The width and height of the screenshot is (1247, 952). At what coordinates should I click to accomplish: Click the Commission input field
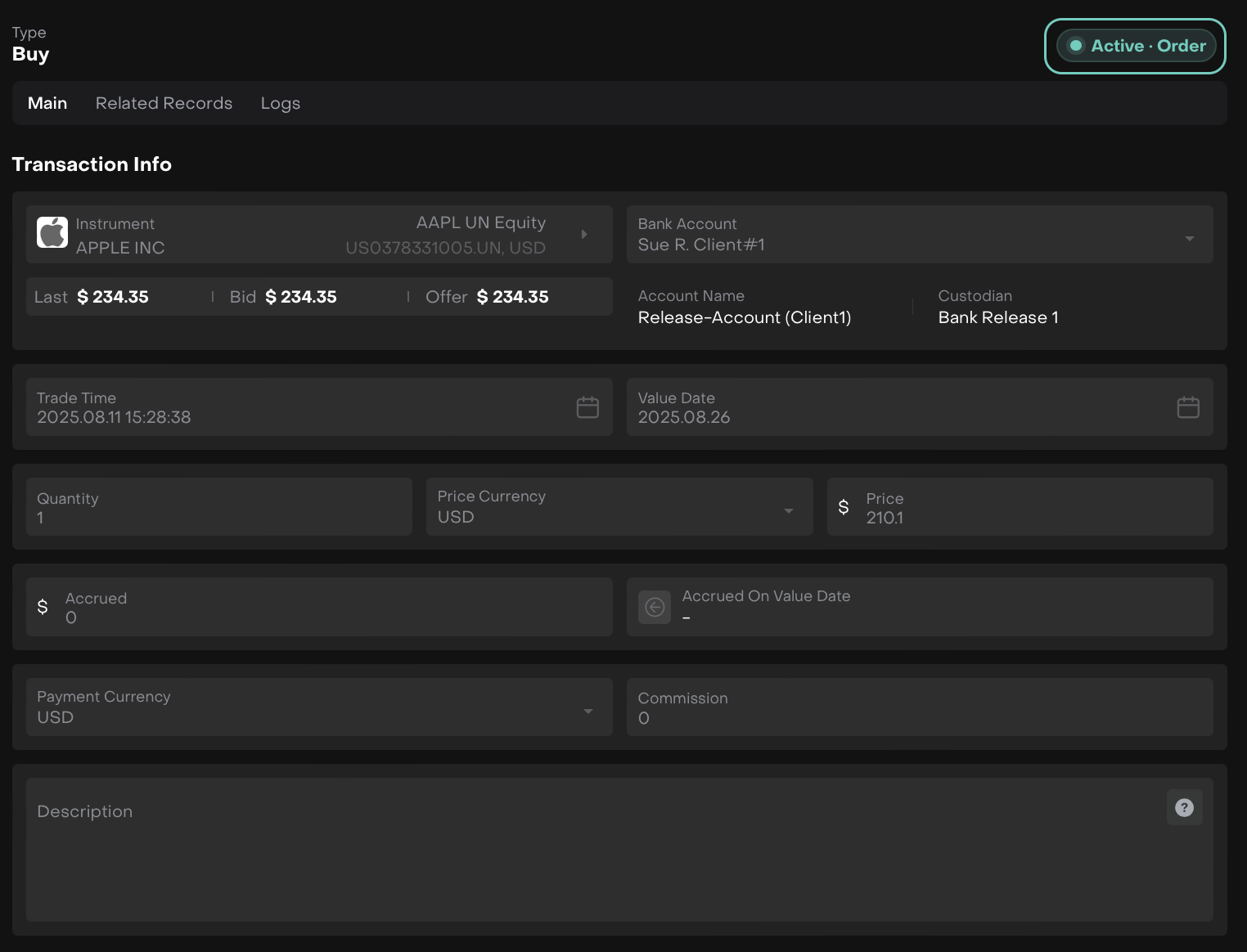pyautogui.click(x=919, y=707)
